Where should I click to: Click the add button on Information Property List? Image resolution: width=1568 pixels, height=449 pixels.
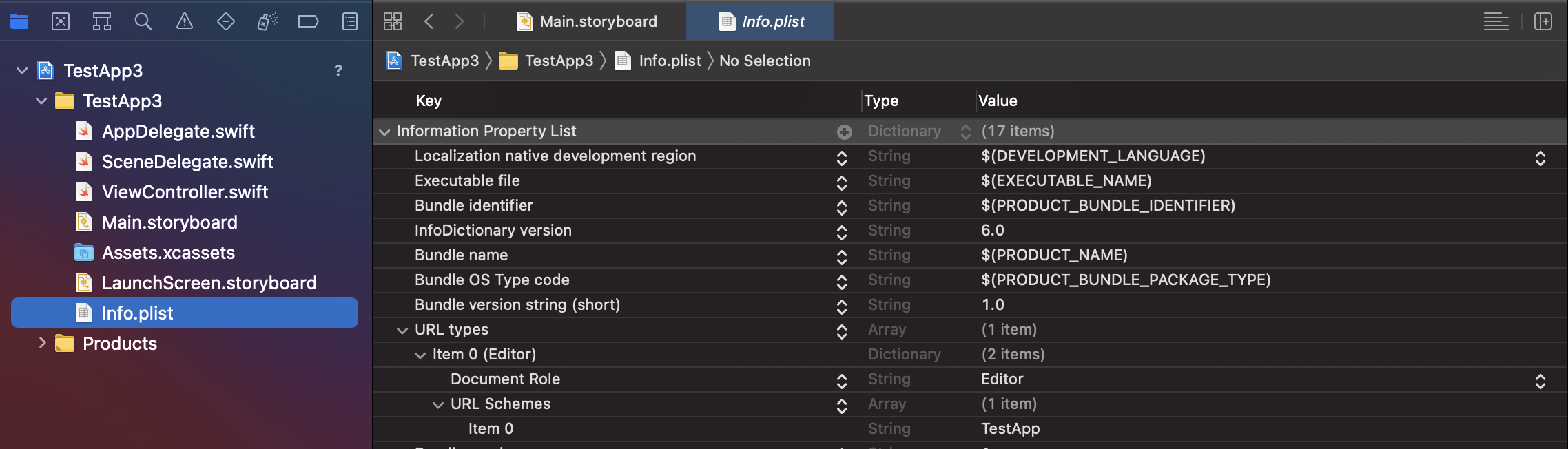[845, 132]
